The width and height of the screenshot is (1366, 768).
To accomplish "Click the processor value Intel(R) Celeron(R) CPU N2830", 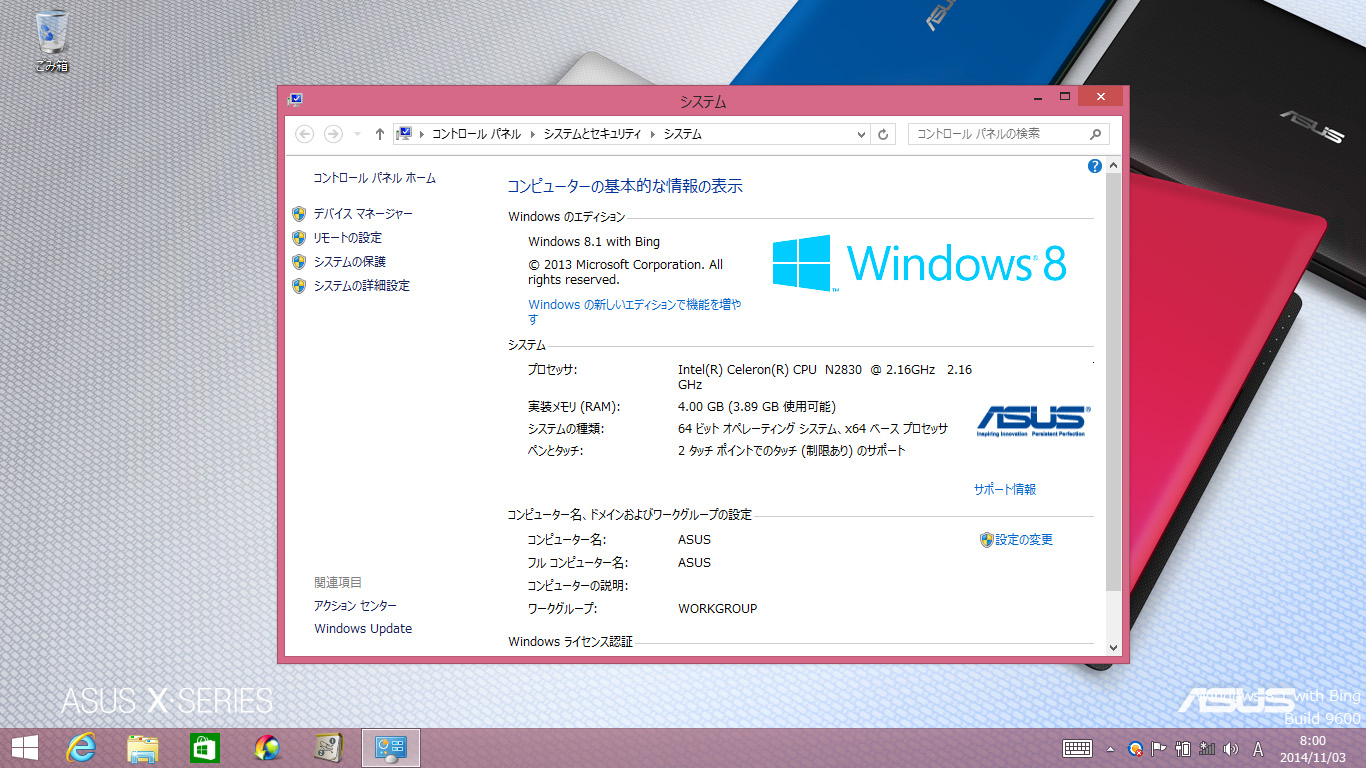I will click(x=825, y=377).
